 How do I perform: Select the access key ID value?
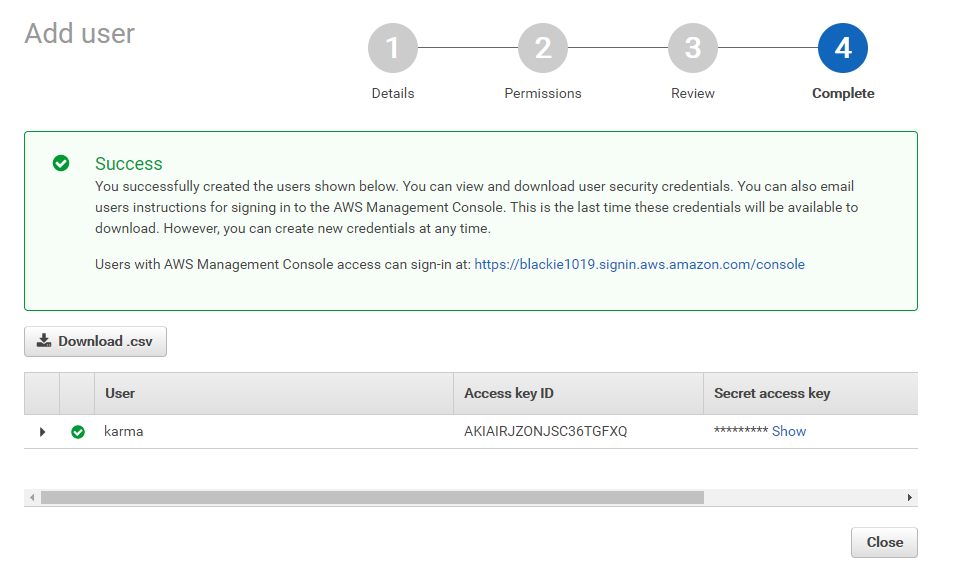pos(546,431)
